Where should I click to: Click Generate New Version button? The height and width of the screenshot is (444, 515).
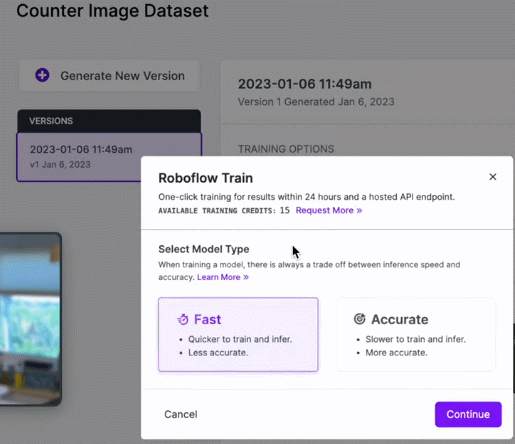point(109,76)
